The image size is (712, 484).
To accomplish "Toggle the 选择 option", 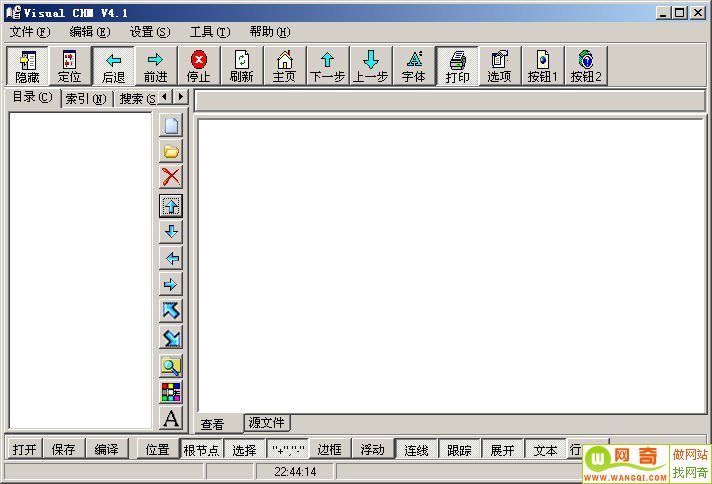I will pos(244,449).
